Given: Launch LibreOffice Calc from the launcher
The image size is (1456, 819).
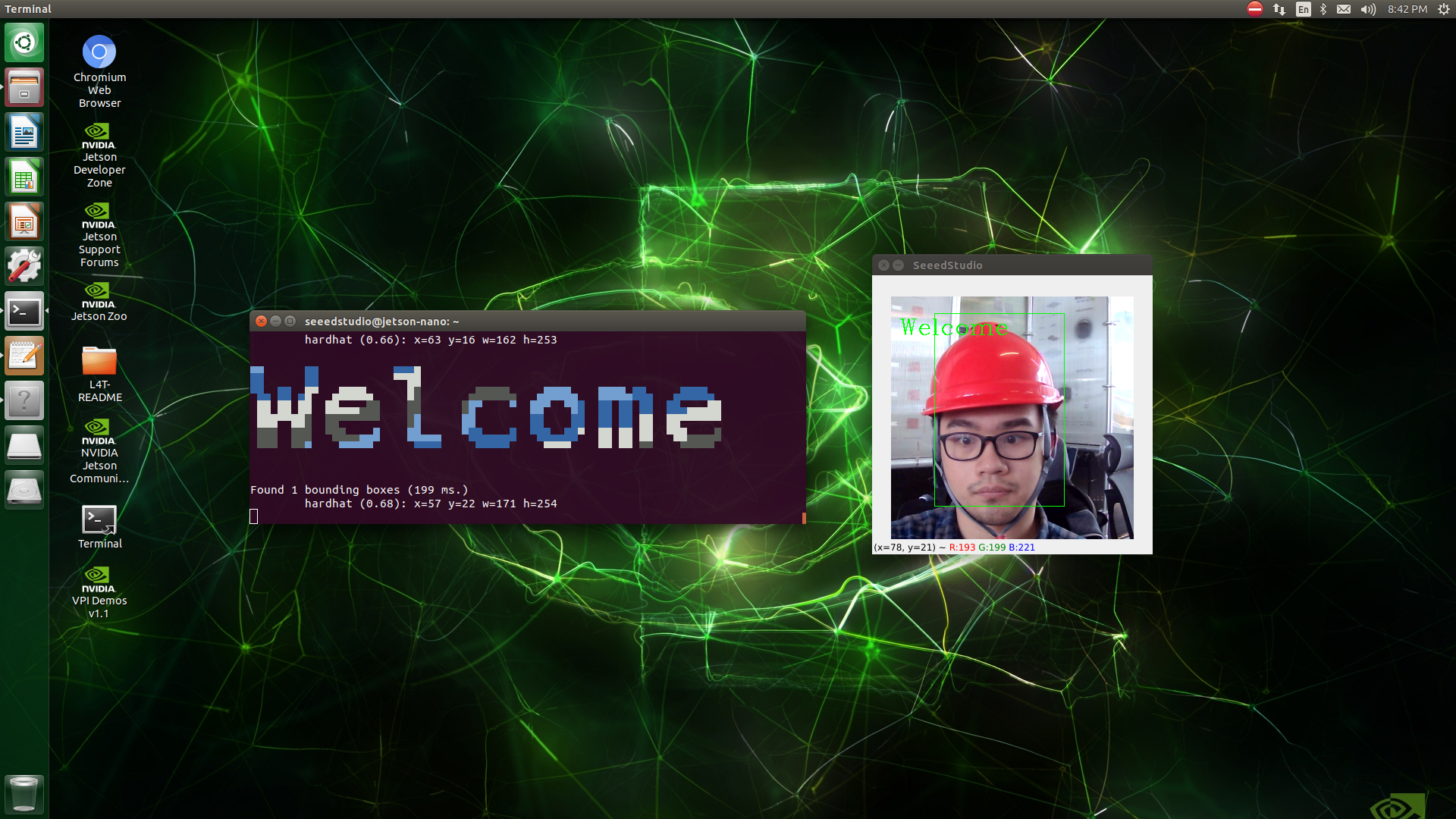Looking at the screenshot, I should click(x=24, y=177).
